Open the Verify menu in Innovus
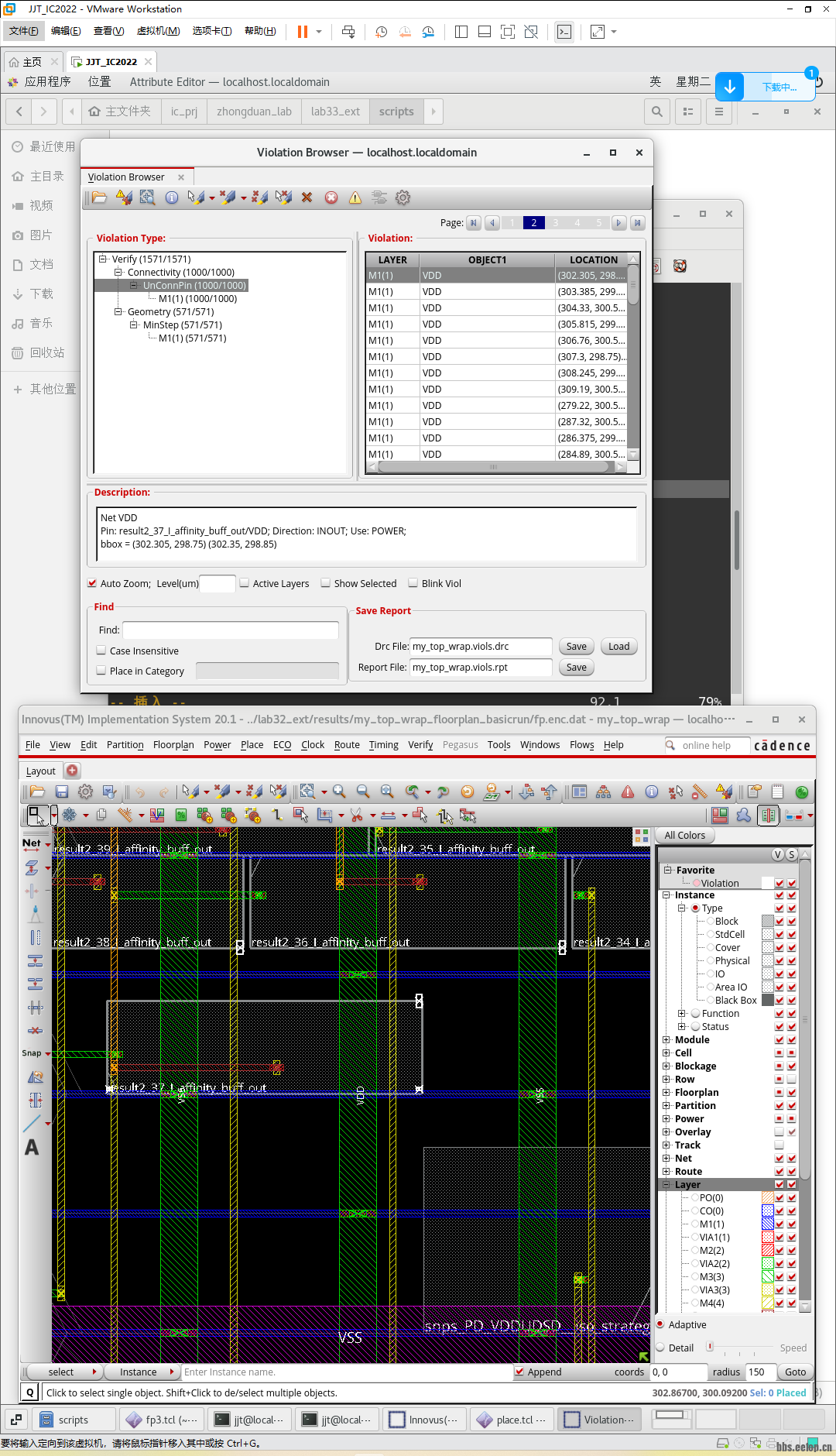This screenshot has height=1456, width=836. pyautogui.click(x=420, y=745)
